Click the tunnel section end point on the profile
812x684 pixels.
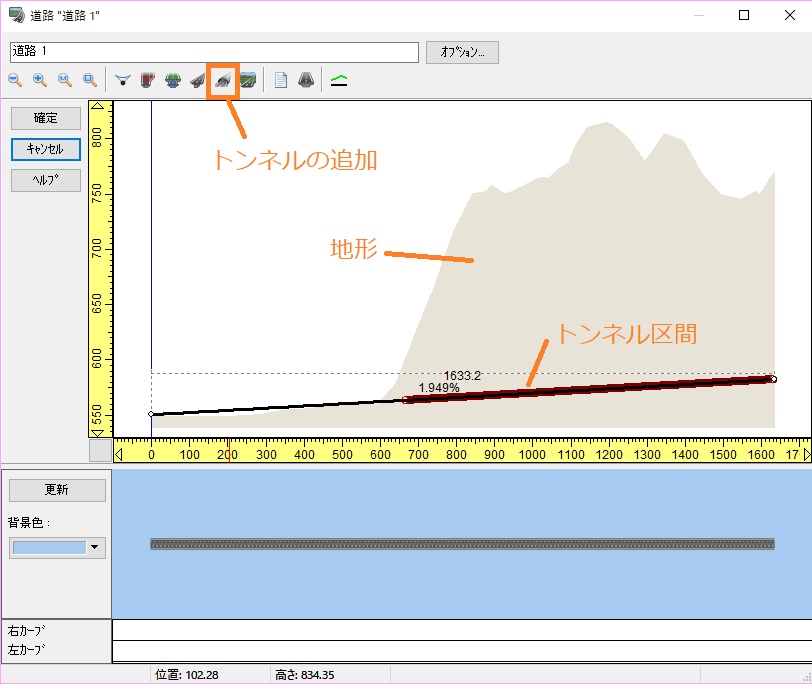(774, 380)
